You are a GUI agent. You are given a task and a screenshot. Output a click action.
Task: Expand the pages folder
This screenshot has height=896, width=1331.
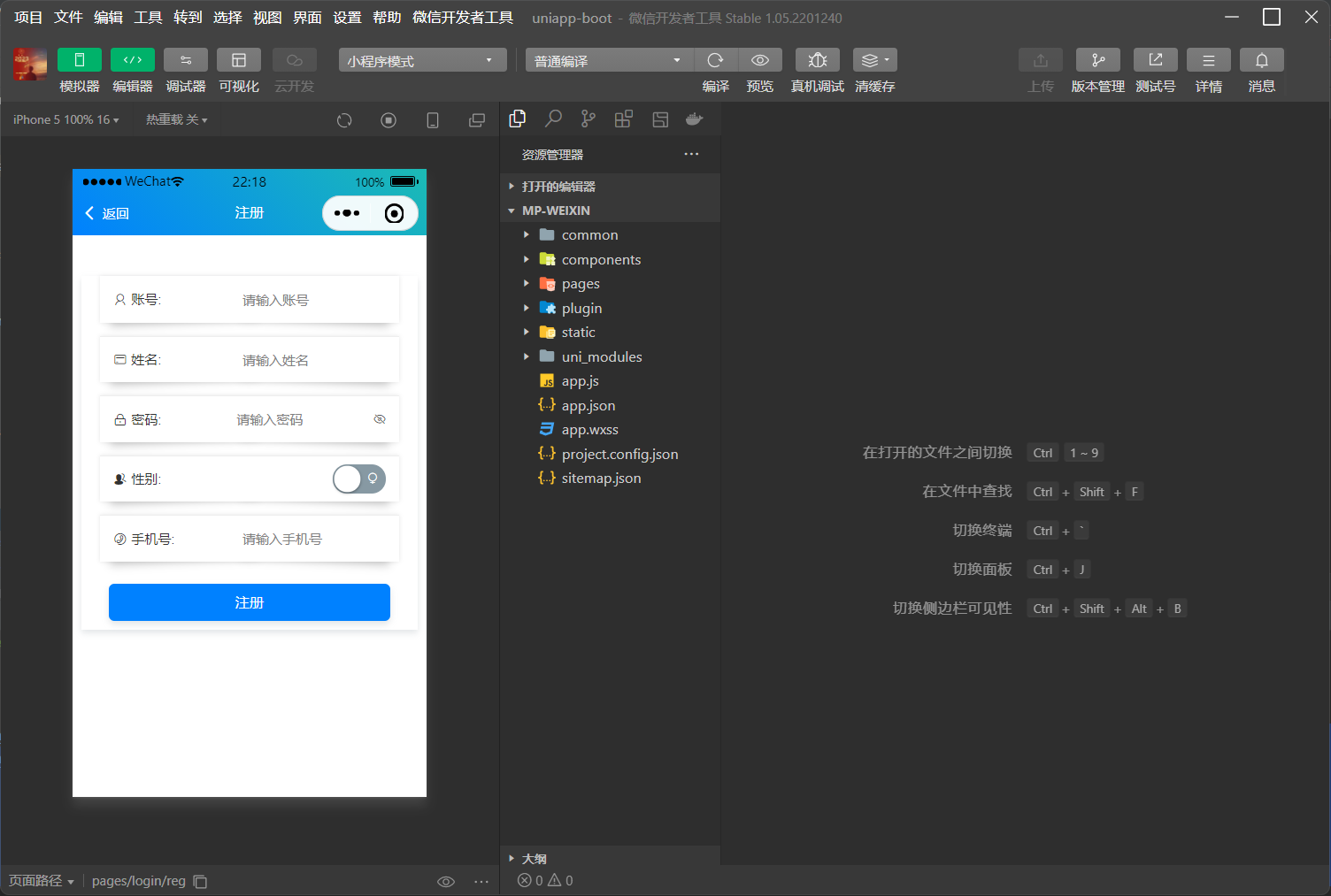(x=611, y=283)
